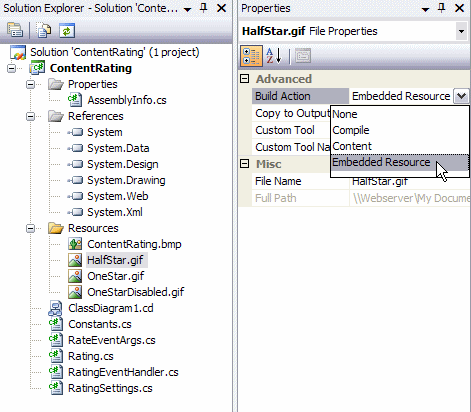This screenshot has height=412, width=471.
Task: Click the Solution 'ContentRating' icon
Action: [x=18, y=52]
